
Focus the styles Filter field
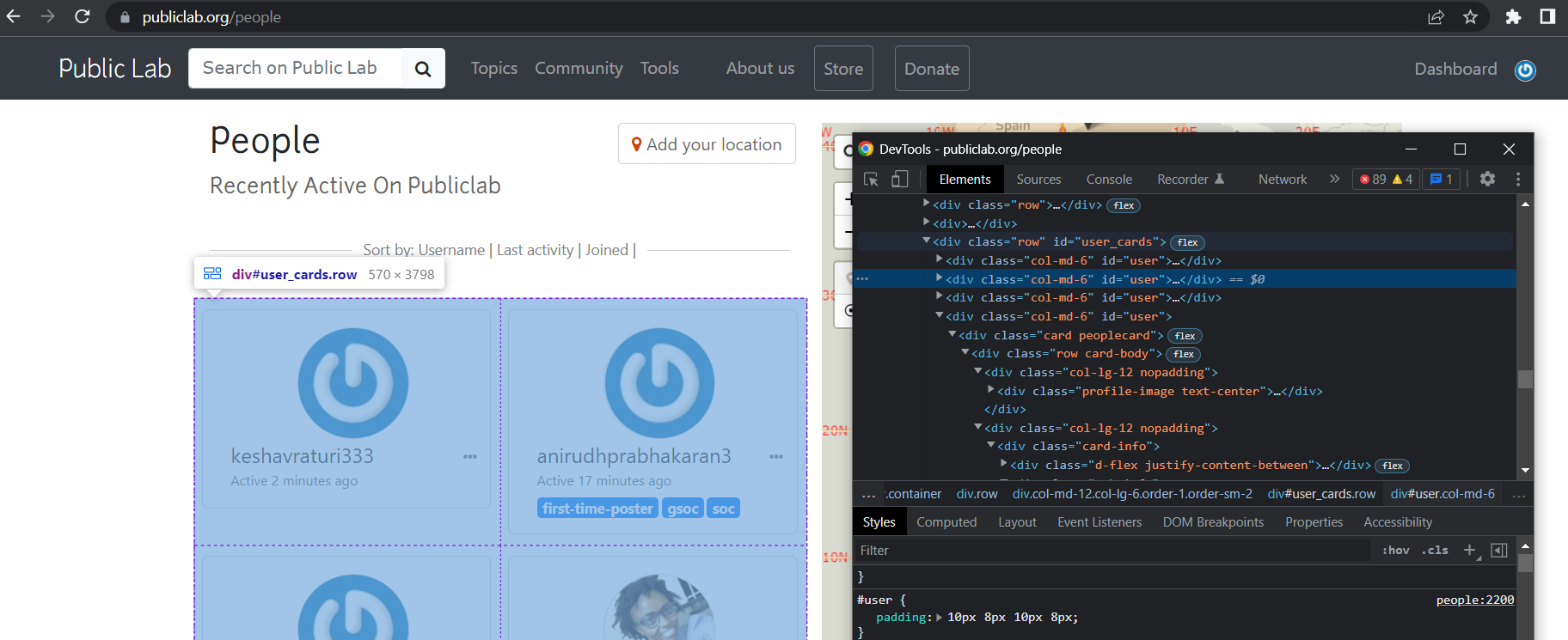coord(1112,551)
